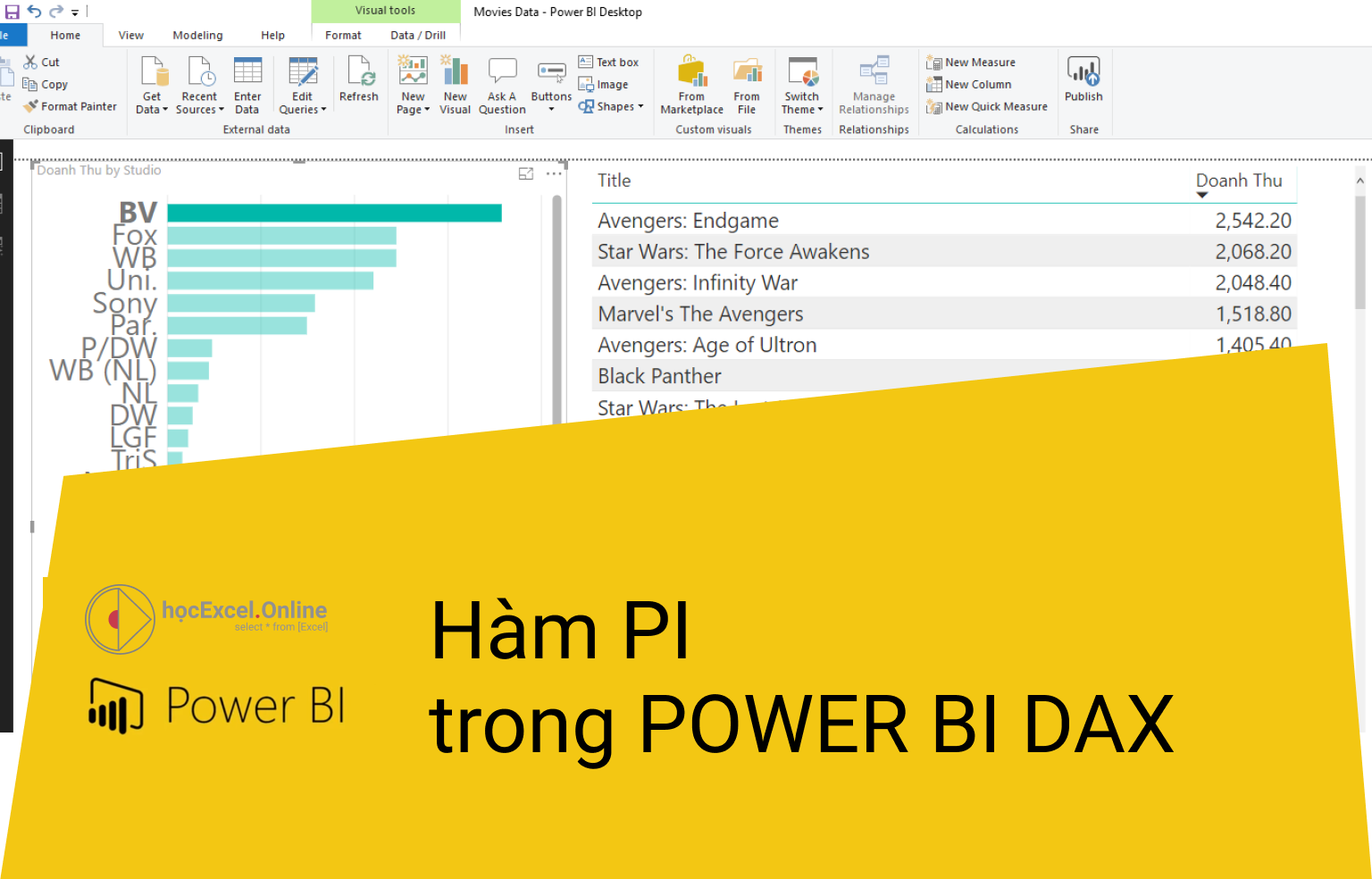Click Manage Relationships
Screen dimensions: 1372x879
tap(874, 85)
